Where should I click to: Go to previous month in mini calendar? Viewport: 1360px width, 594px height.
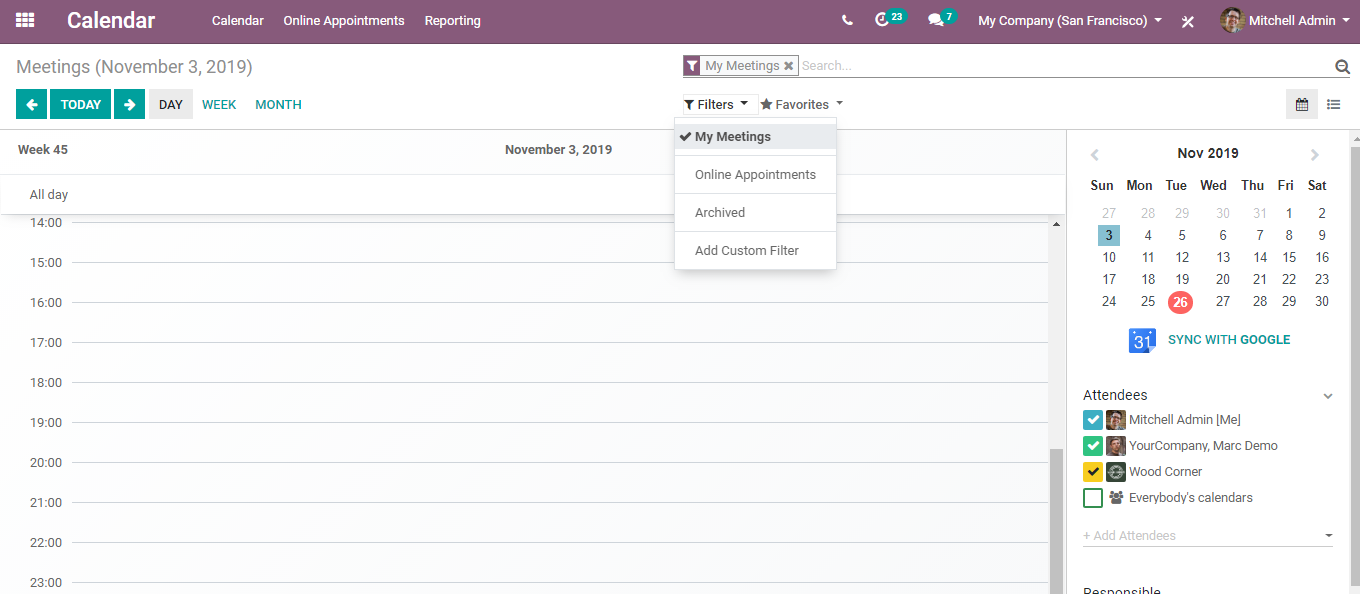1094,154
